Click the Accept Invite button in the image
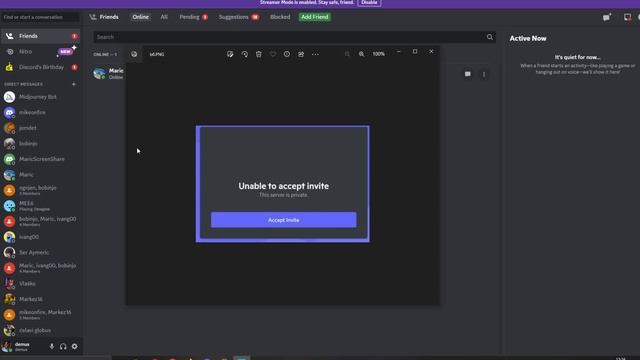Screen dimensions: 640x360 (283, 220)
